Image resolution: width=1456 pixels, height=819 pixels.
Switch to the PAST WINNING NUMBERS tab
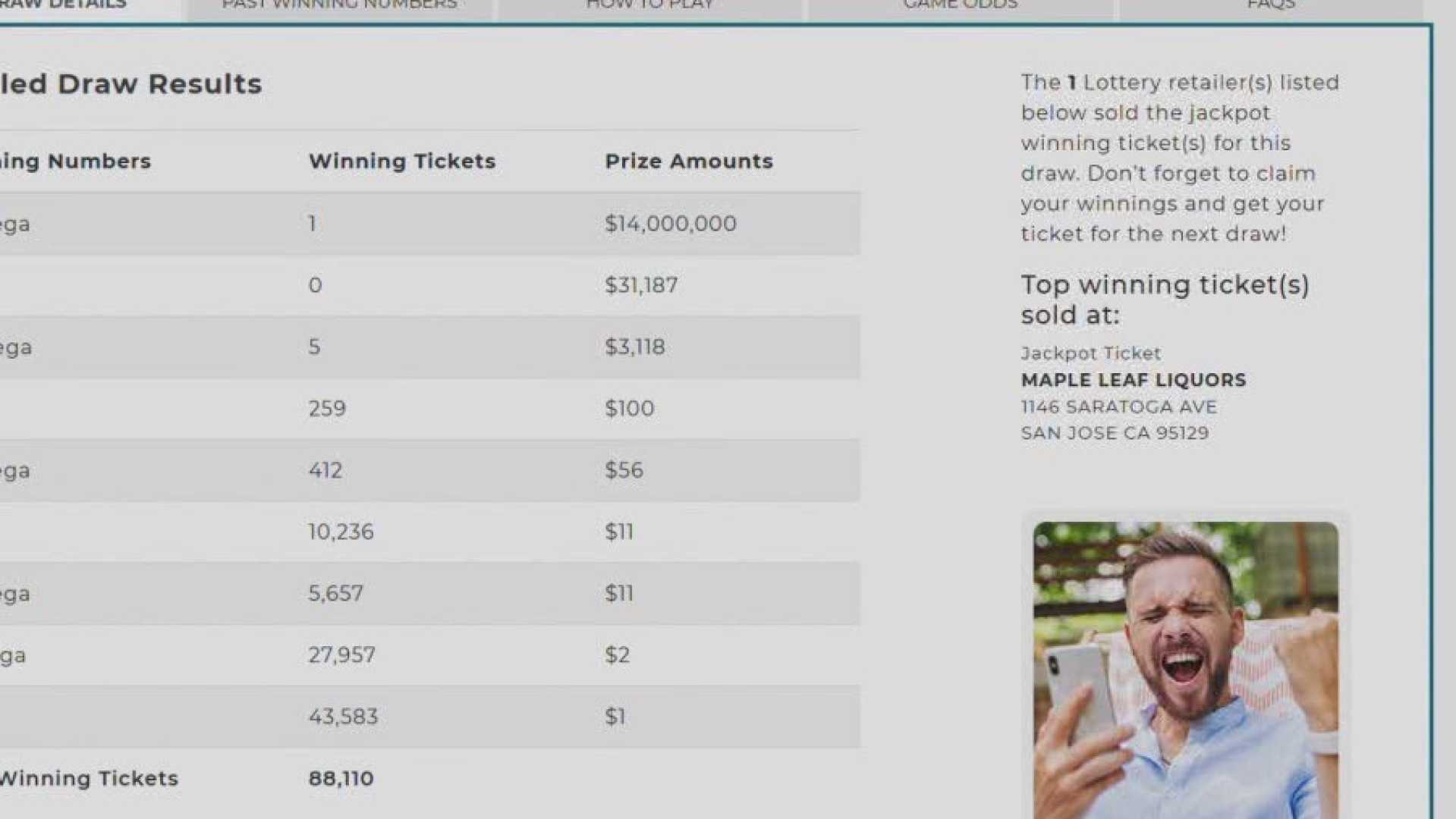[339, 6]
